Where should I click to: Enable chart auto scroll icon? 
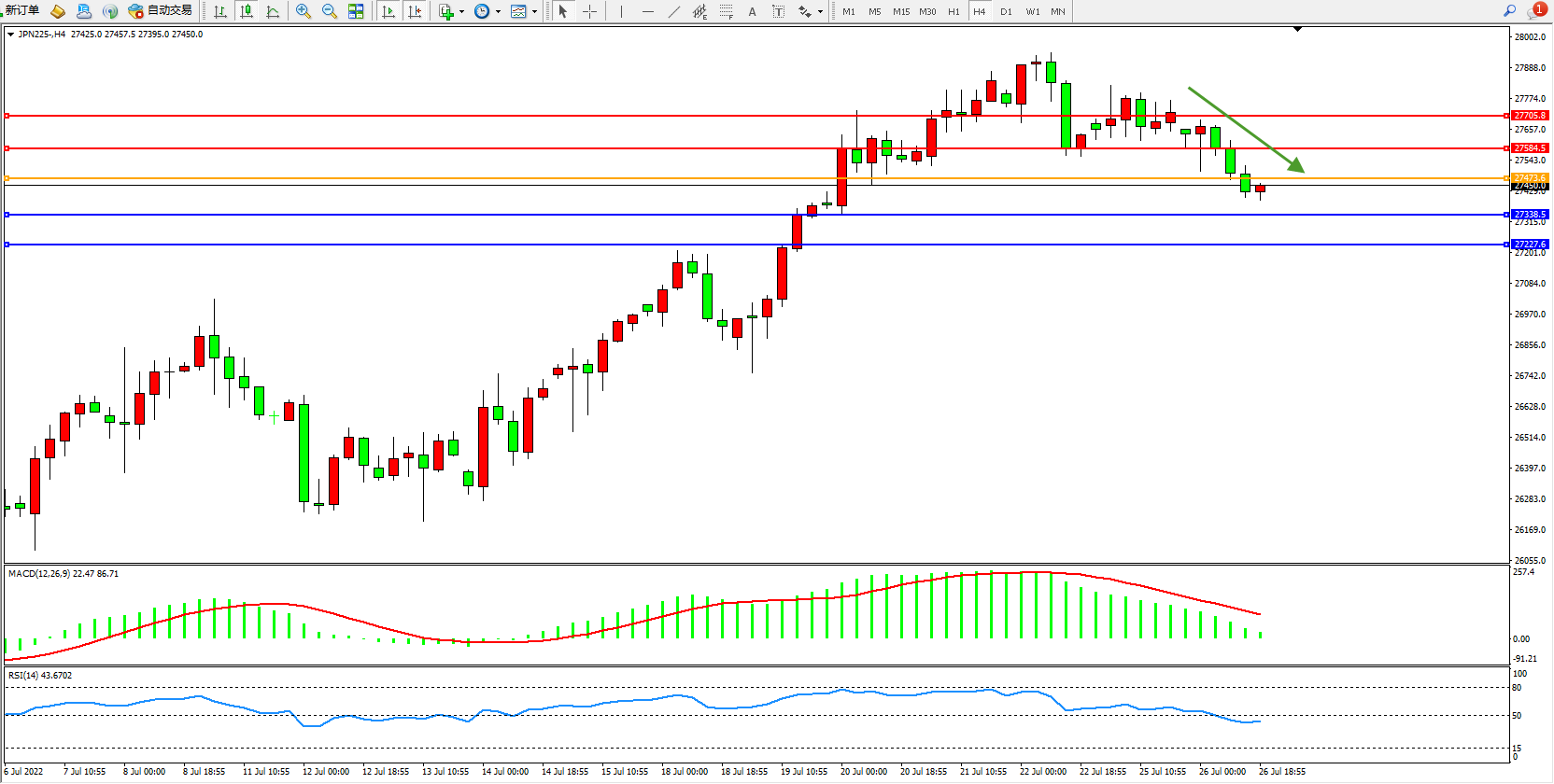pyautogui.click(x=388, y=11)
